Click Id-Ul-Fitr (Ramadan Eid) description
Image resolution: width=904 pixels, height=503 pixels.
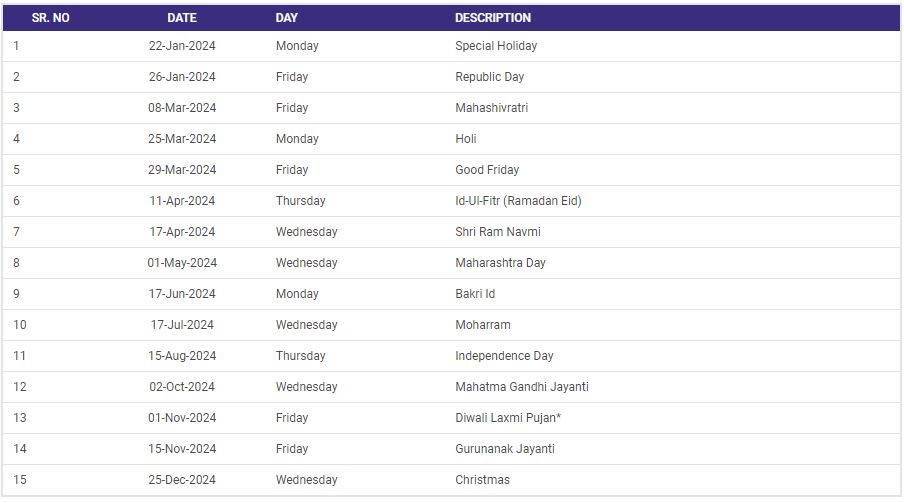tap(518, 201)
